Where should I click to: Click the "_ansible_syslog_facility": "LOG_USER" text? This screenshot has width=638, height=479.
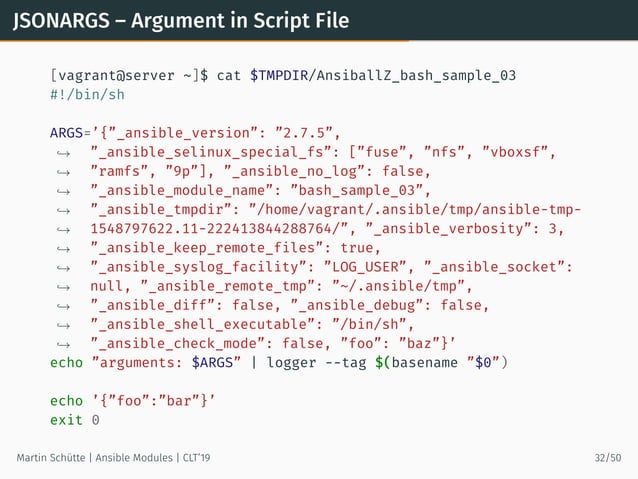click(248, 267)
